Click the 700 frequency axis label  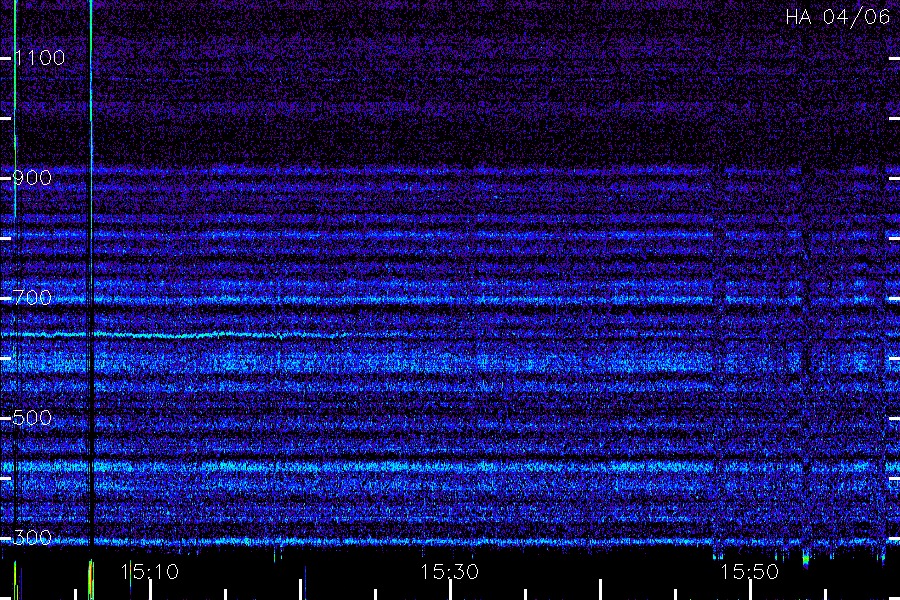coord(32,297)
